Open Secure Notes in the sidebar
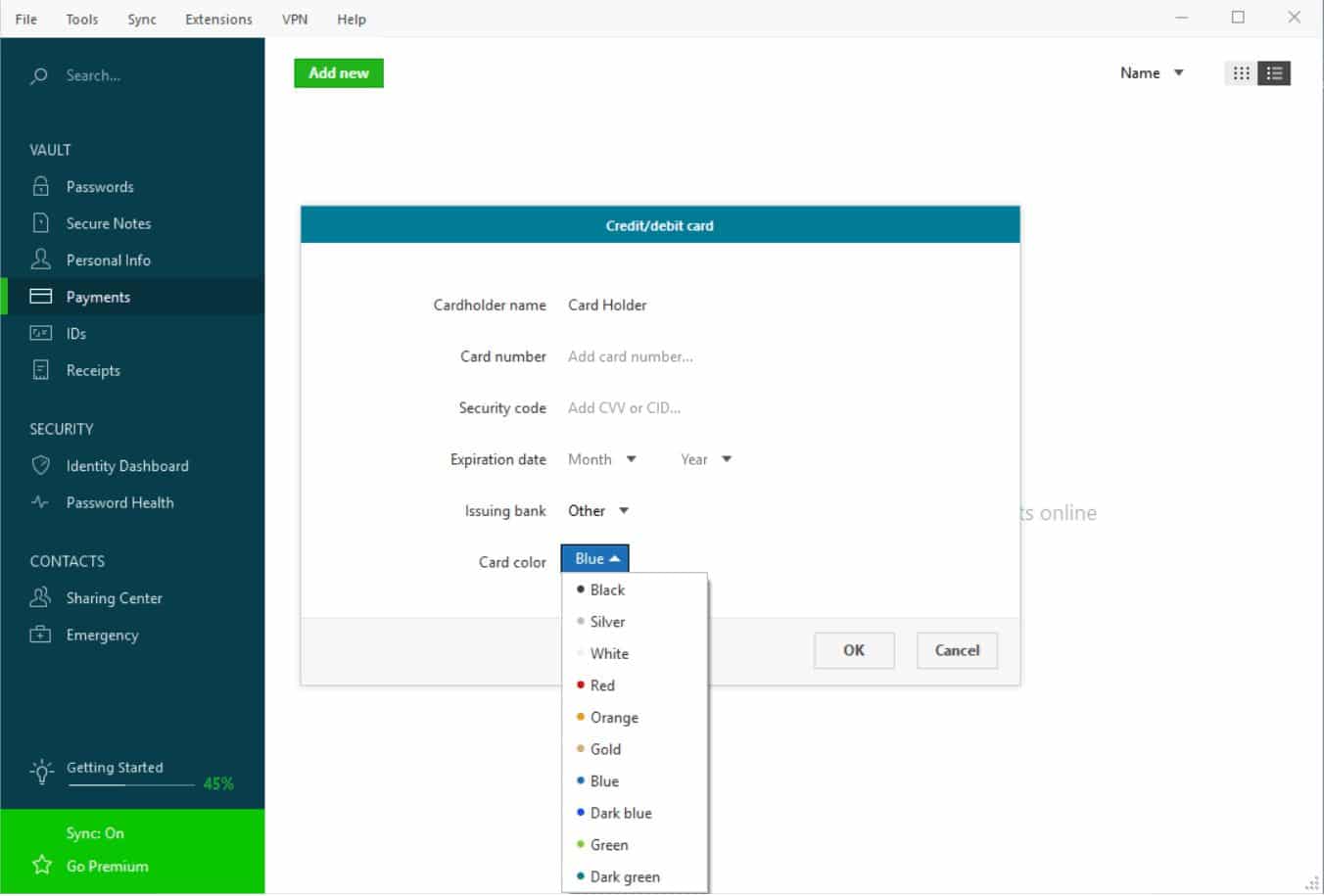Image resolution: width=1324 pixels, height=896 pixels. (109, 223)
